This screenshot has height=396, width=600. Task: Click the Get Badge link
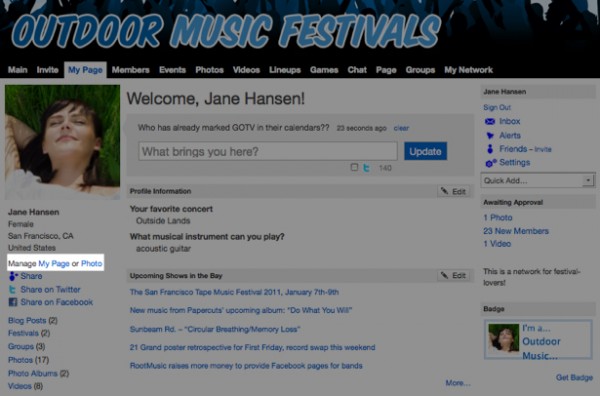(x=574, y=378)
